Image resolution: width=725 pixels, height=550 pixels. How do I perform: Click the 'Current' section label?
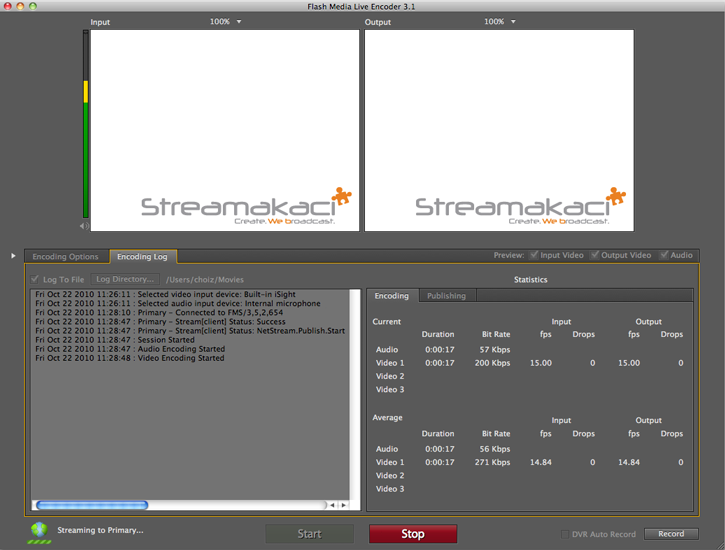387,322
